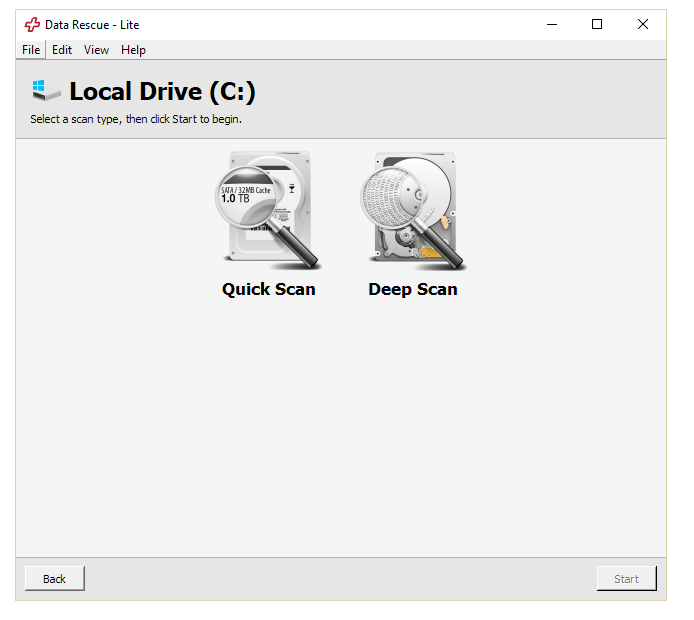
Task: Click the Deep Scan label text
Action: click(x=413, y=289)
